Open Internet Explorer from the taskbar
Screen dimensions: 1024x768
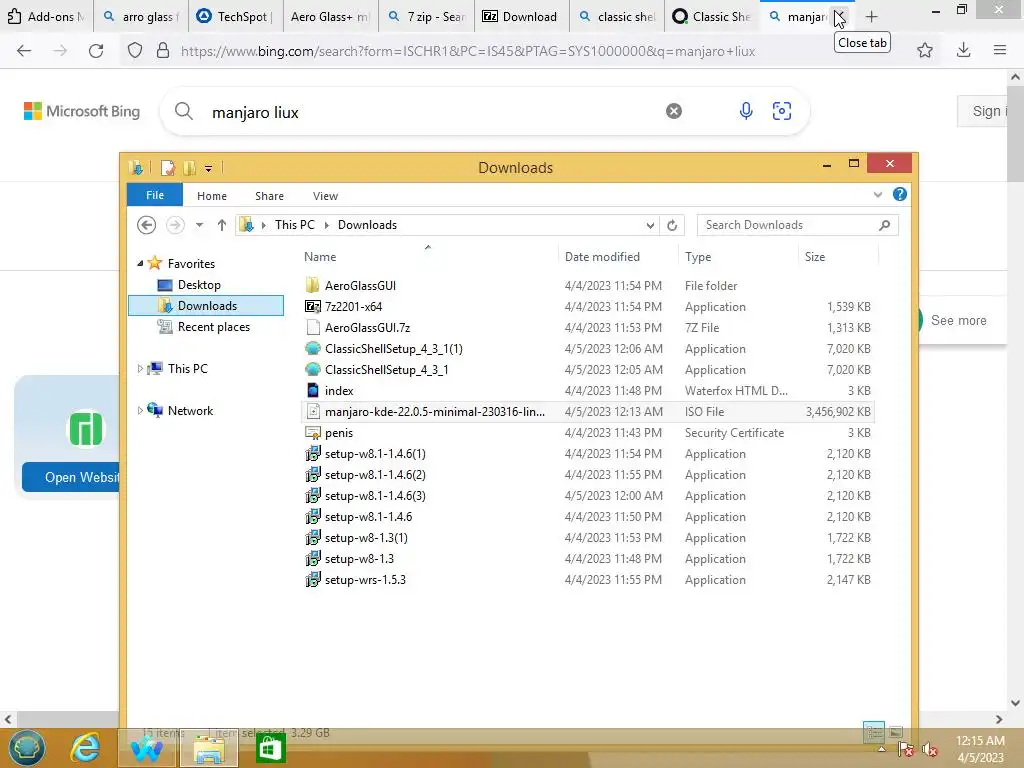86,748
